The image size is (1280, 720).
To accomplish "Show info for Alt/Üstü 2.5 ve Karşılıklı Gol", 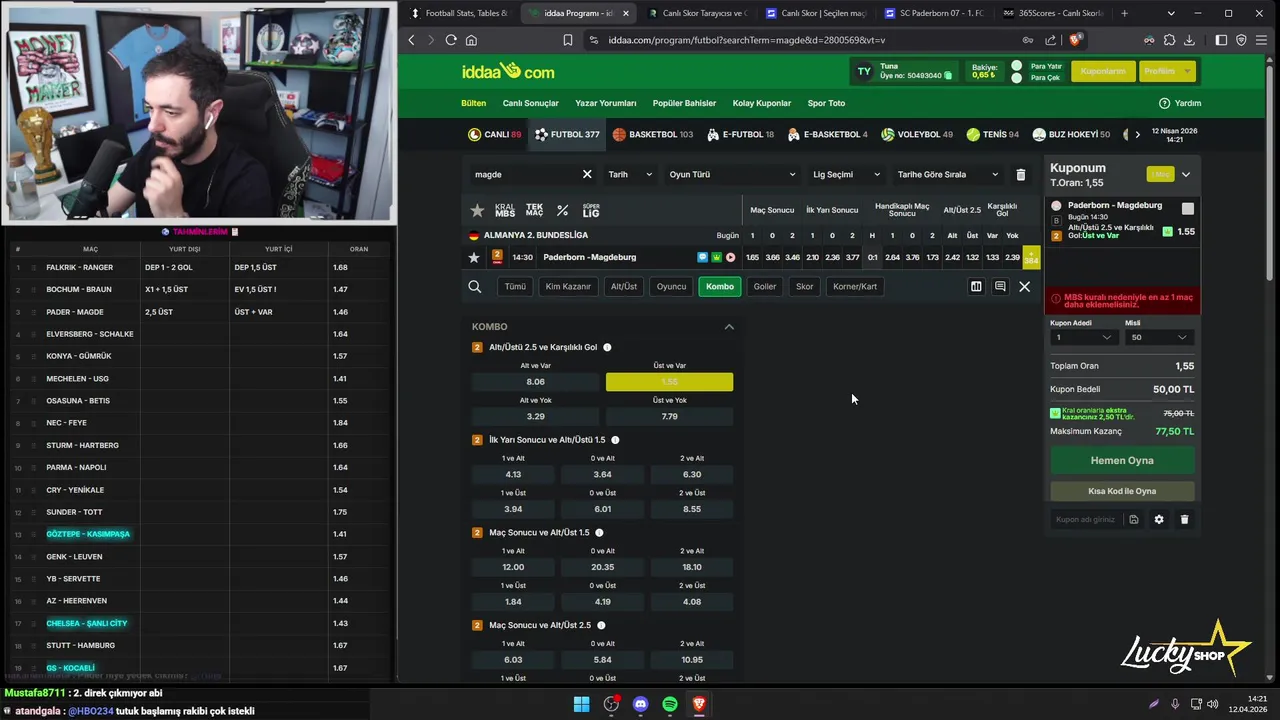I will point(607,347).
